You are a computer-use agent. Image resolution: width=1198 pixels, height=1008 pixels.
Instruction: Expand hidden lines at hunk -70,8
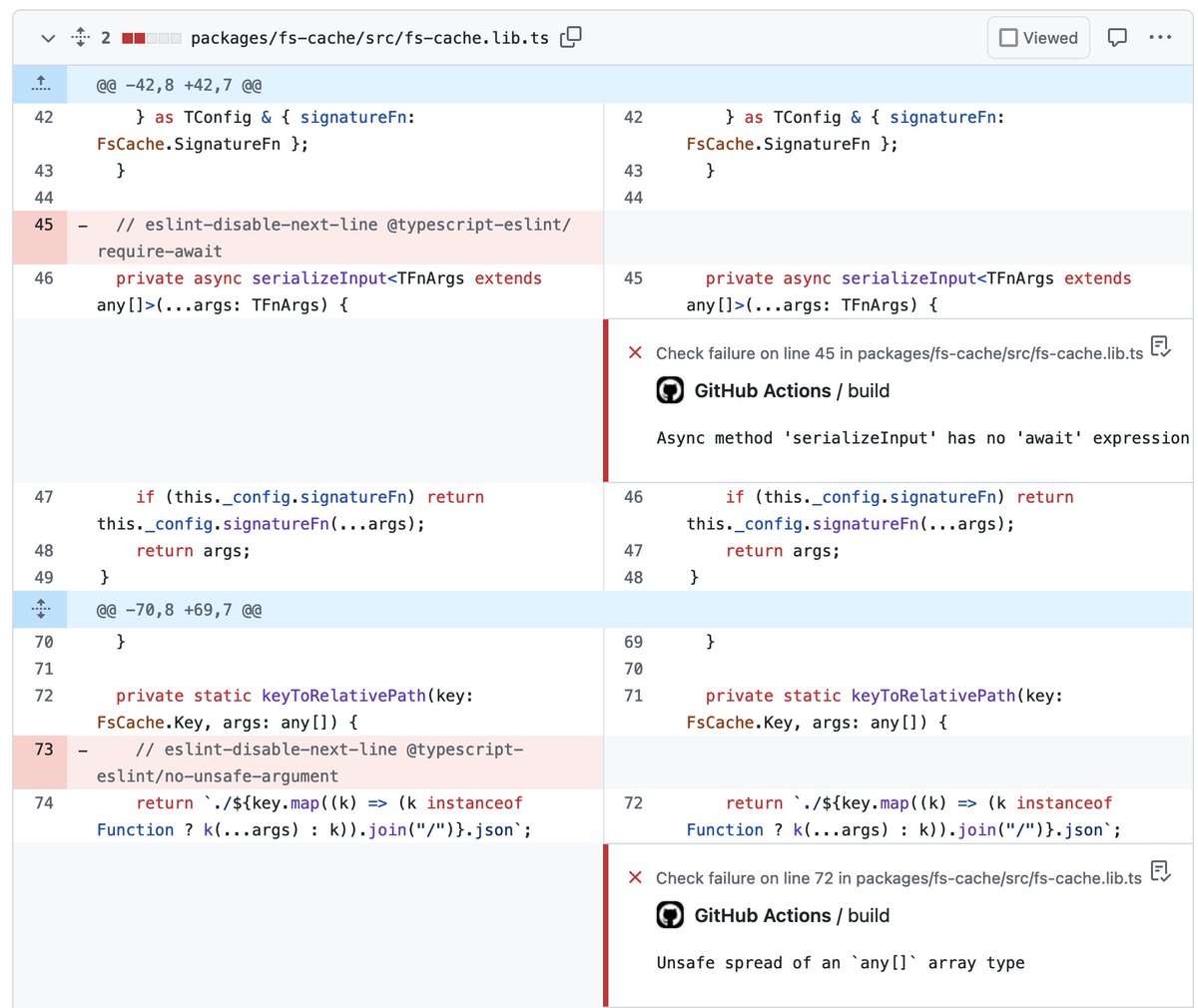pos(41,609)
